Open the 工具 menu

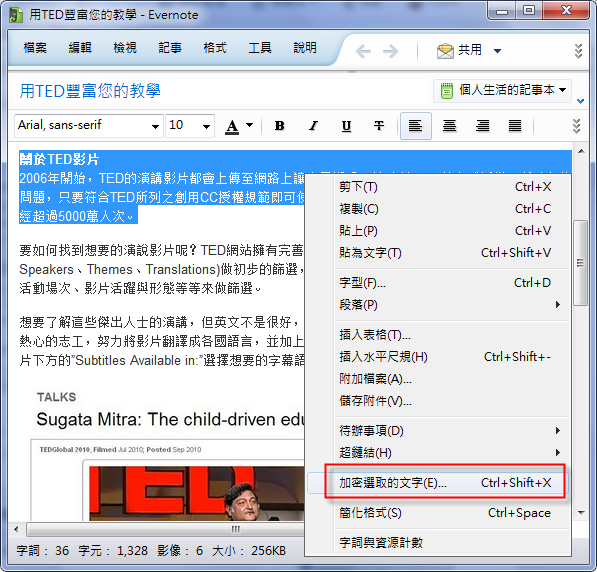[x=260, y=48]
